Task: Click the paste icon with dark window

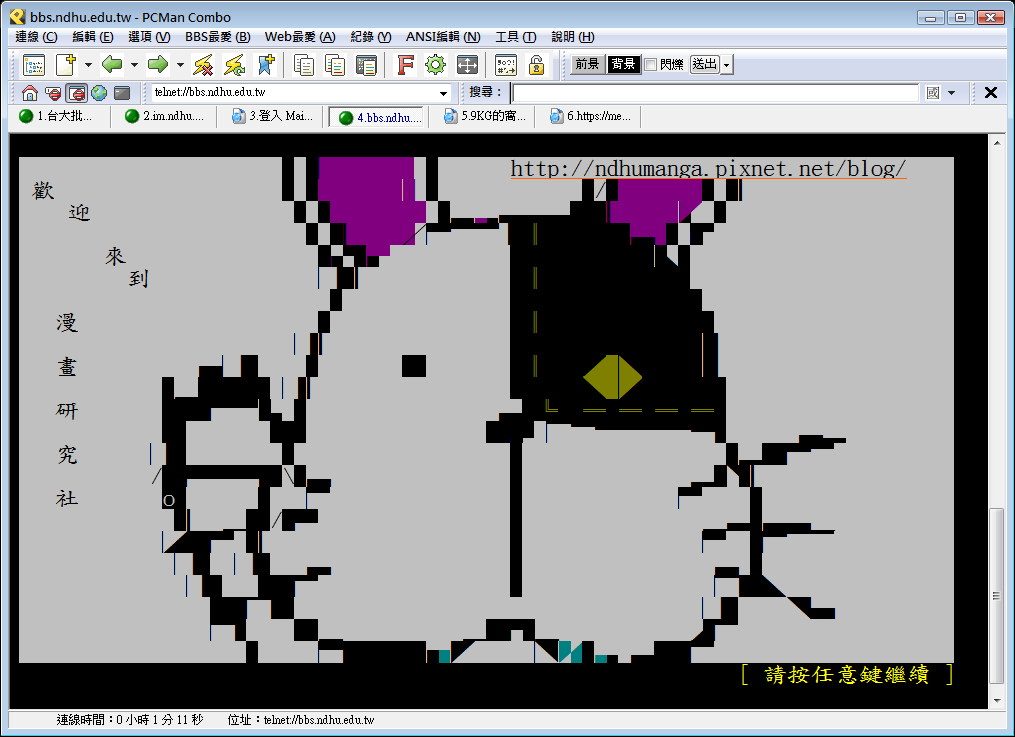Action: click(366, 65)
